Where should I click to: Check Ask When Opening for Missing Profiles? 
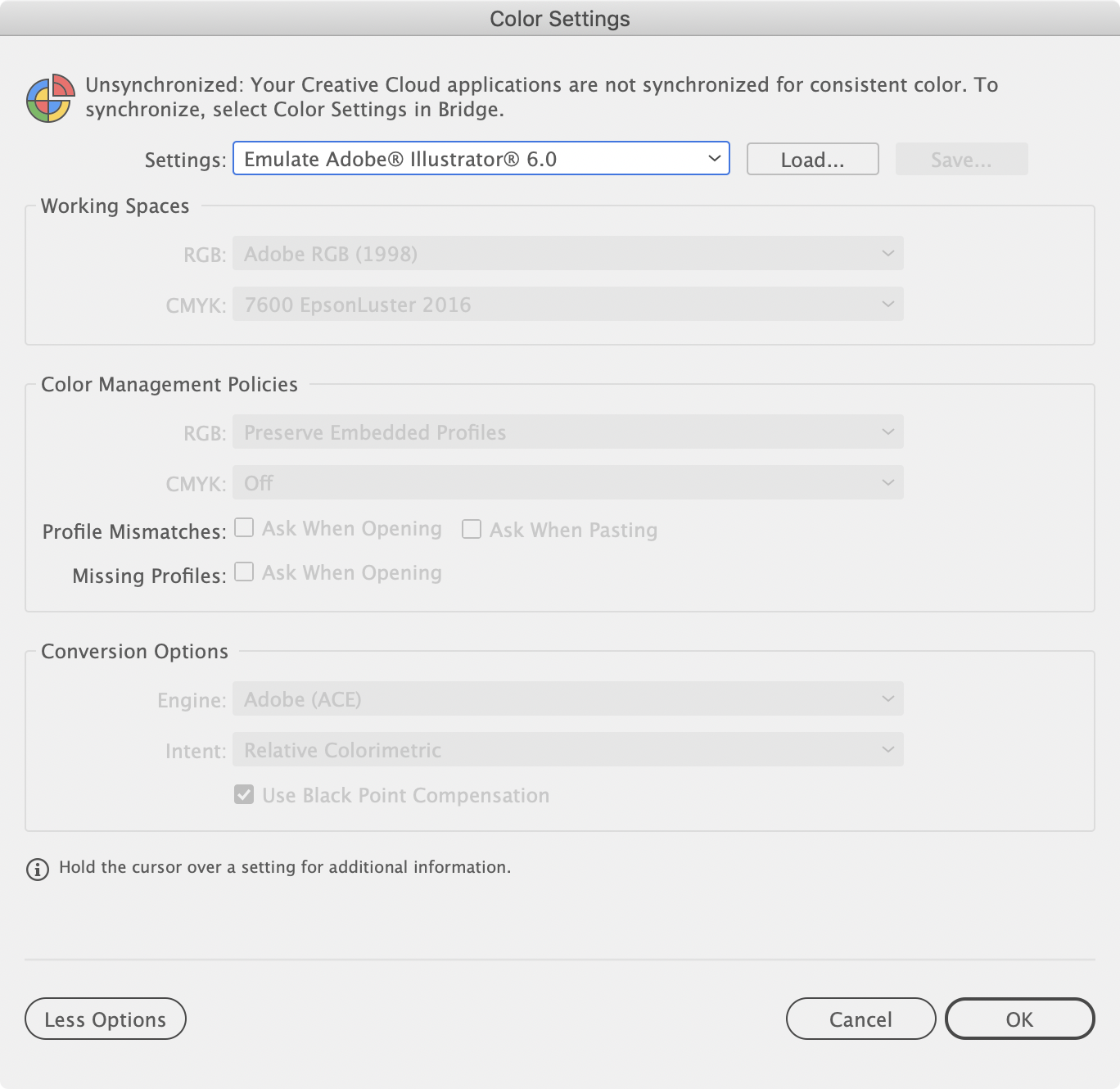243,572
